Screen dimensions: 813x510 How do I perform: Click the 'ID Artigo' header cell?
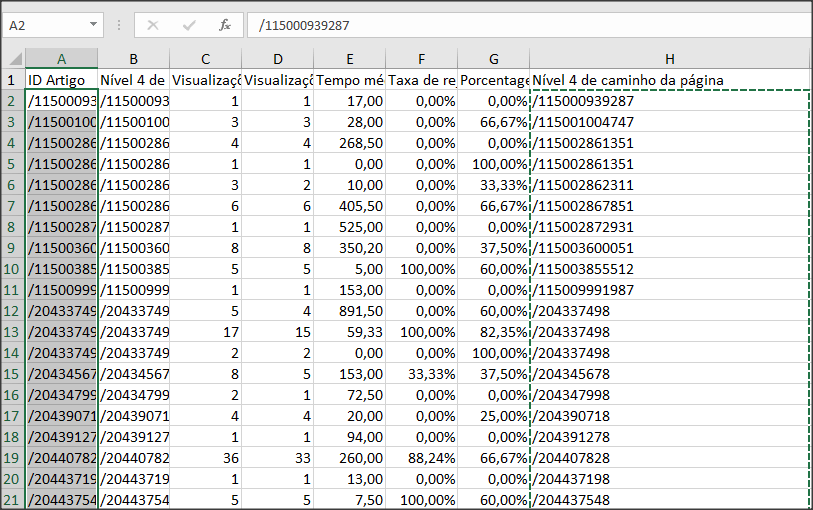click(61, 80)
